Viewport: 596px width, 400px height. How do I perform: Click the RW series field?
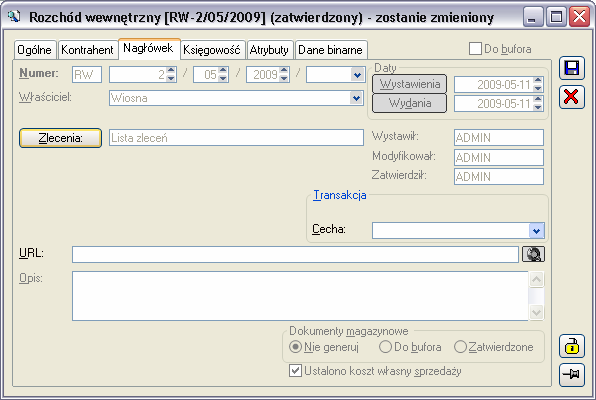(87, 75)
